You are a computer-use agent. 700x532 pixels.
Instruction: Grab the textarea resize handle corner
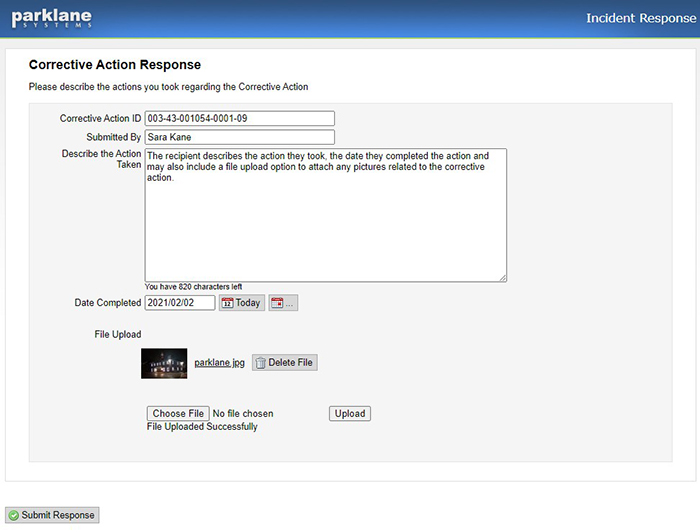502,277
